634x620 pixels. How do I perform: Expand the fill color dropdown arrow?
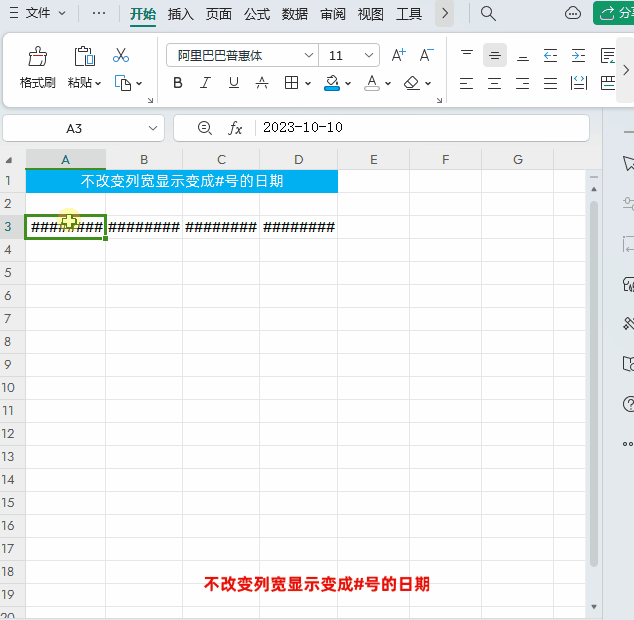[348, 84]
